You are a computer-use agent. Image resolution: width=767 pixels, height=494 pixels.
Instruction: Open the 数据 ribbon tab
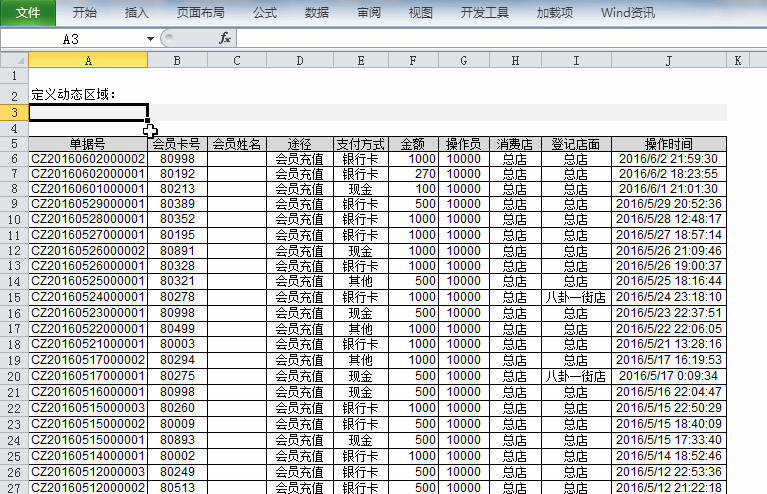coord(317,12)
